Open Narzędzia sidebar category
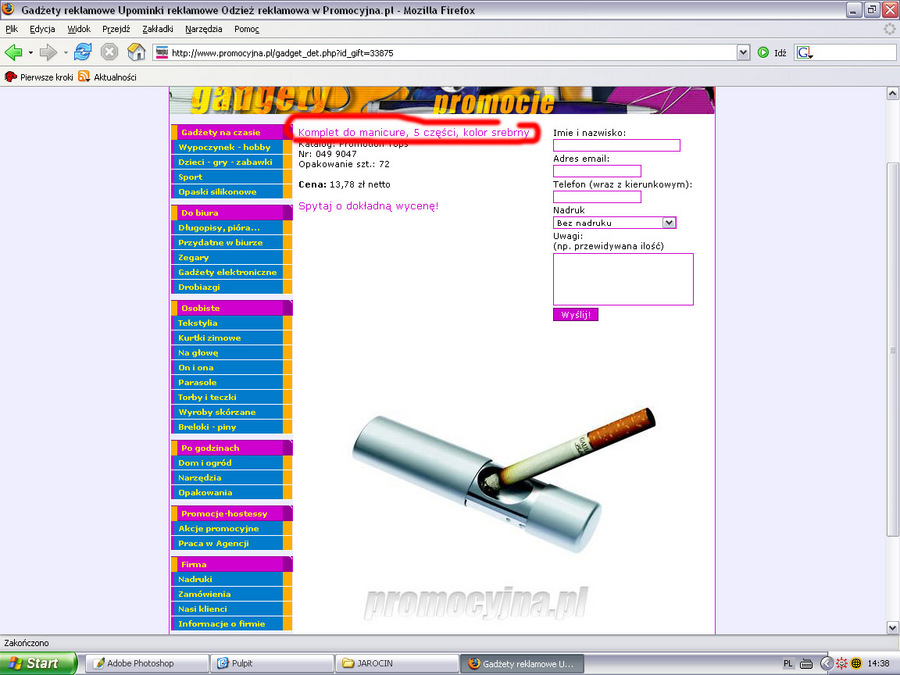Image resolution: width=900 pixels, height=675 pixels. (x=227, y=478)
